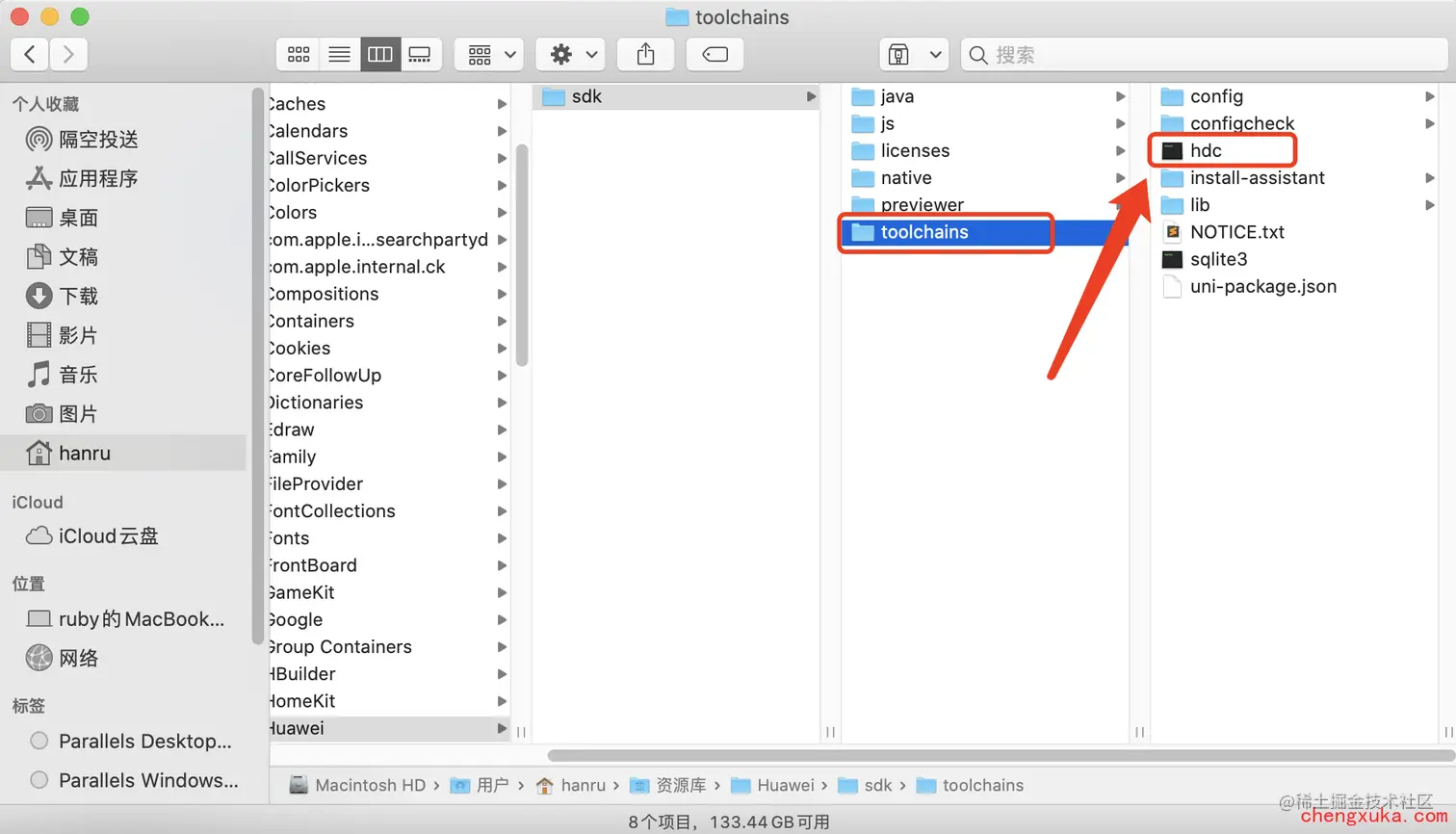Image resolution: width=1456 pixels, height=834 pixels.
Task: Select the licenses folder
Action: click(x=984, y=150)
